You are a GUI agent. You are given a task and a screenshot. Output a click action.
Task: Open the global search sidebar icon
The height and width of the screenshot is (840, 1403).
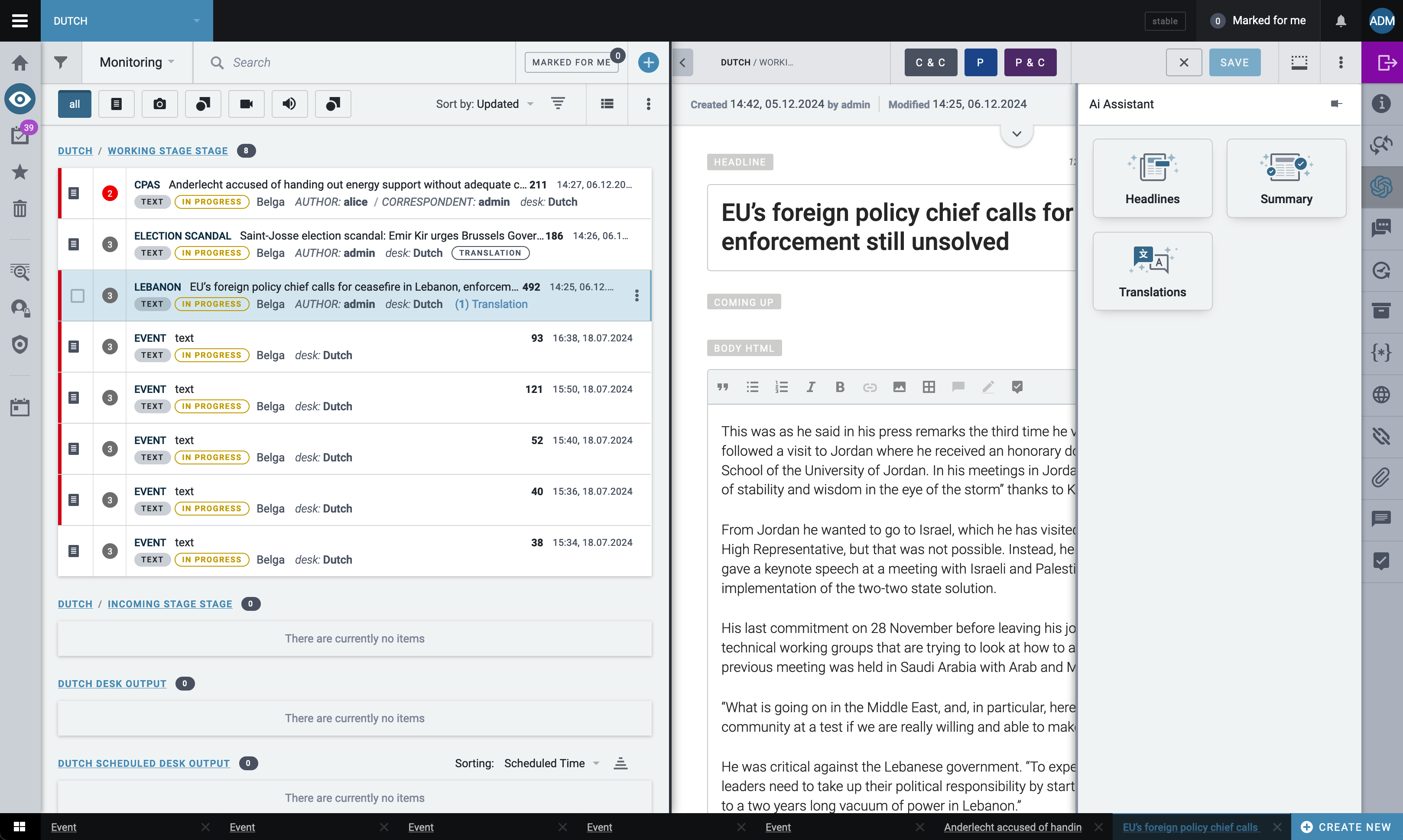point(20,272)
